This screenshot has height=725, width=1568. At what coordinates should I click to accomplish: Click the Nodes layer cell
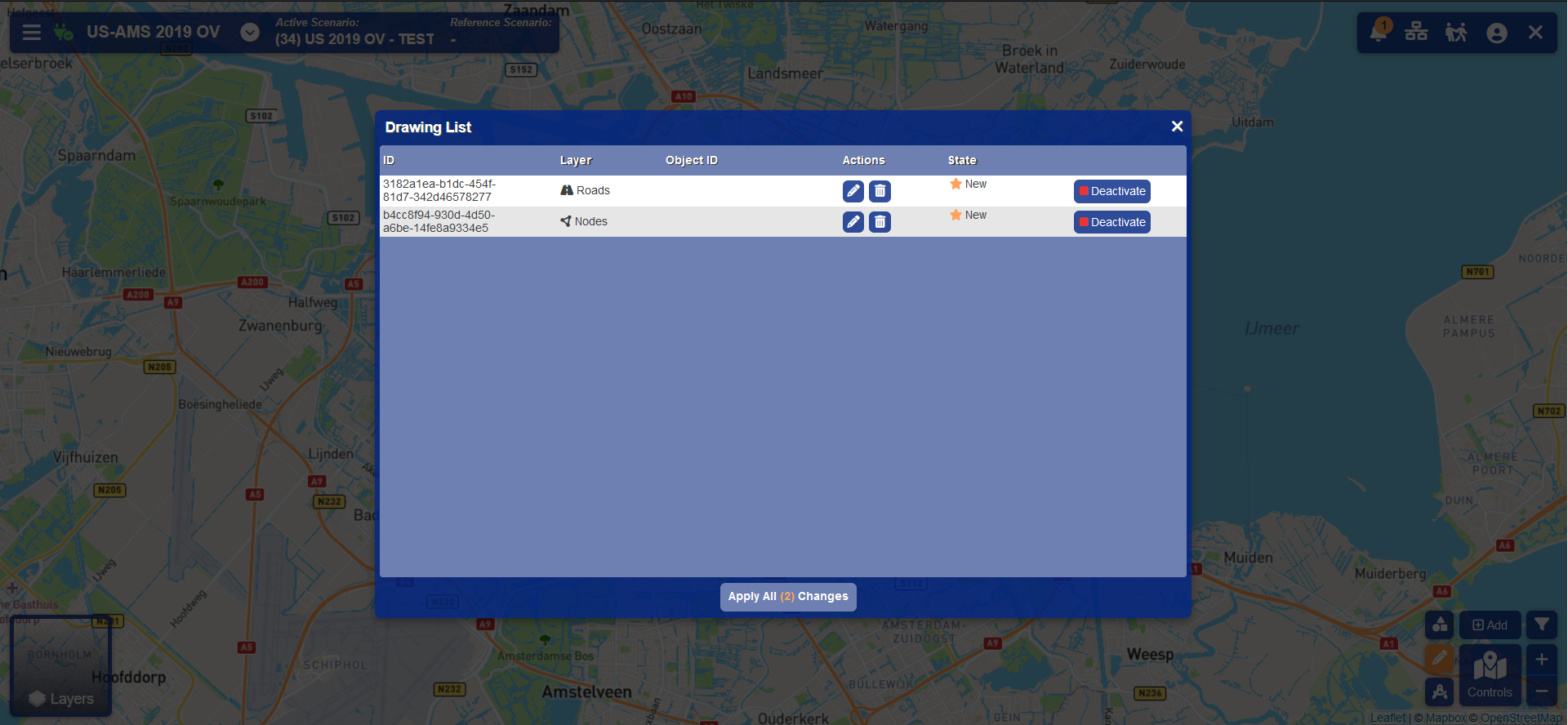pos(584,221)
